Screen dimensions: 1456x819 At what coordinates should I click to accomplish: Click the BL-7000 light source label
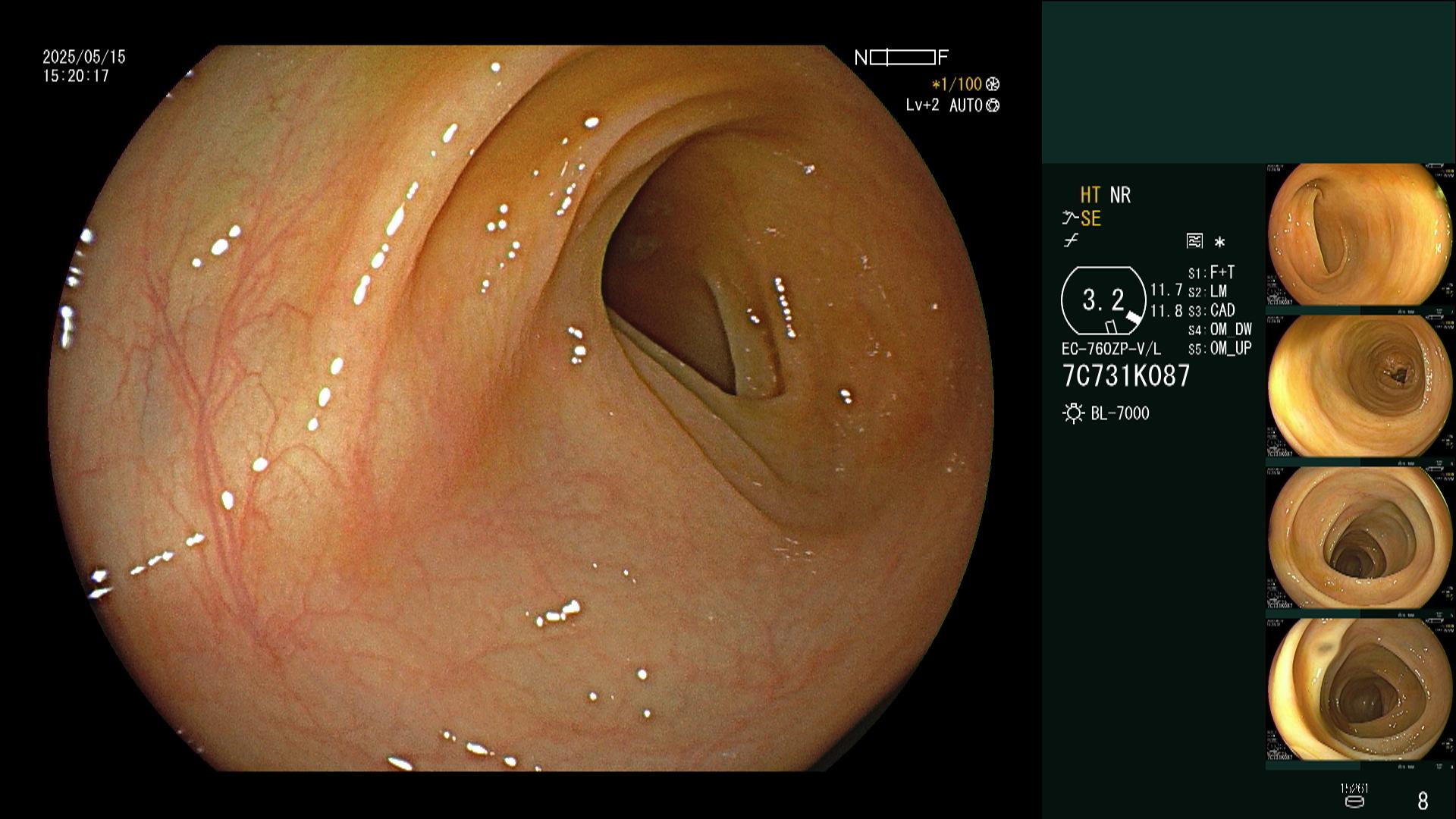click(x=1120, y=413)
